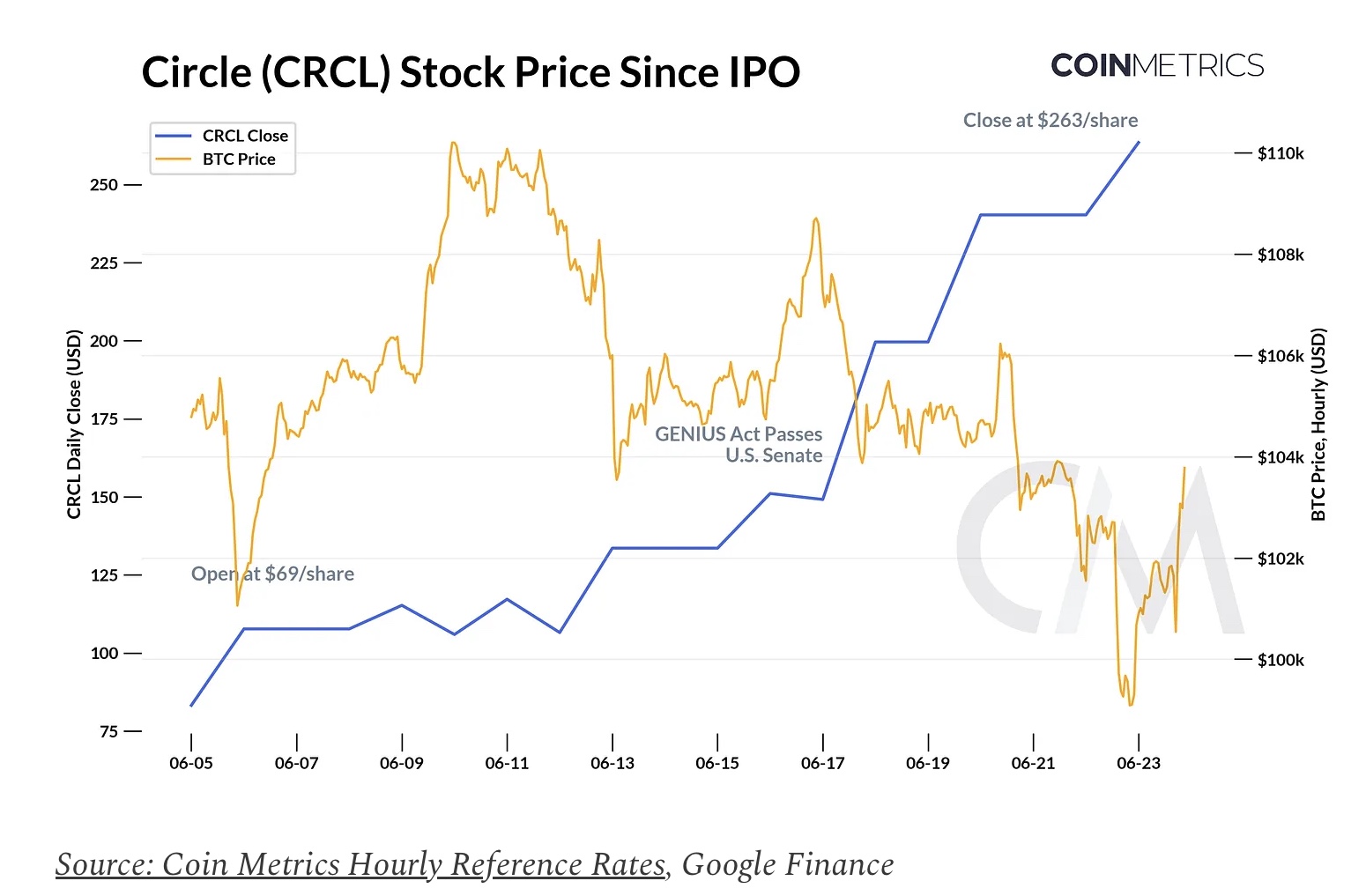Click the Coin Metrics logo
Image resolution: width=1366 pixels, height=896 pixels.
click(x=1157, y=65)
